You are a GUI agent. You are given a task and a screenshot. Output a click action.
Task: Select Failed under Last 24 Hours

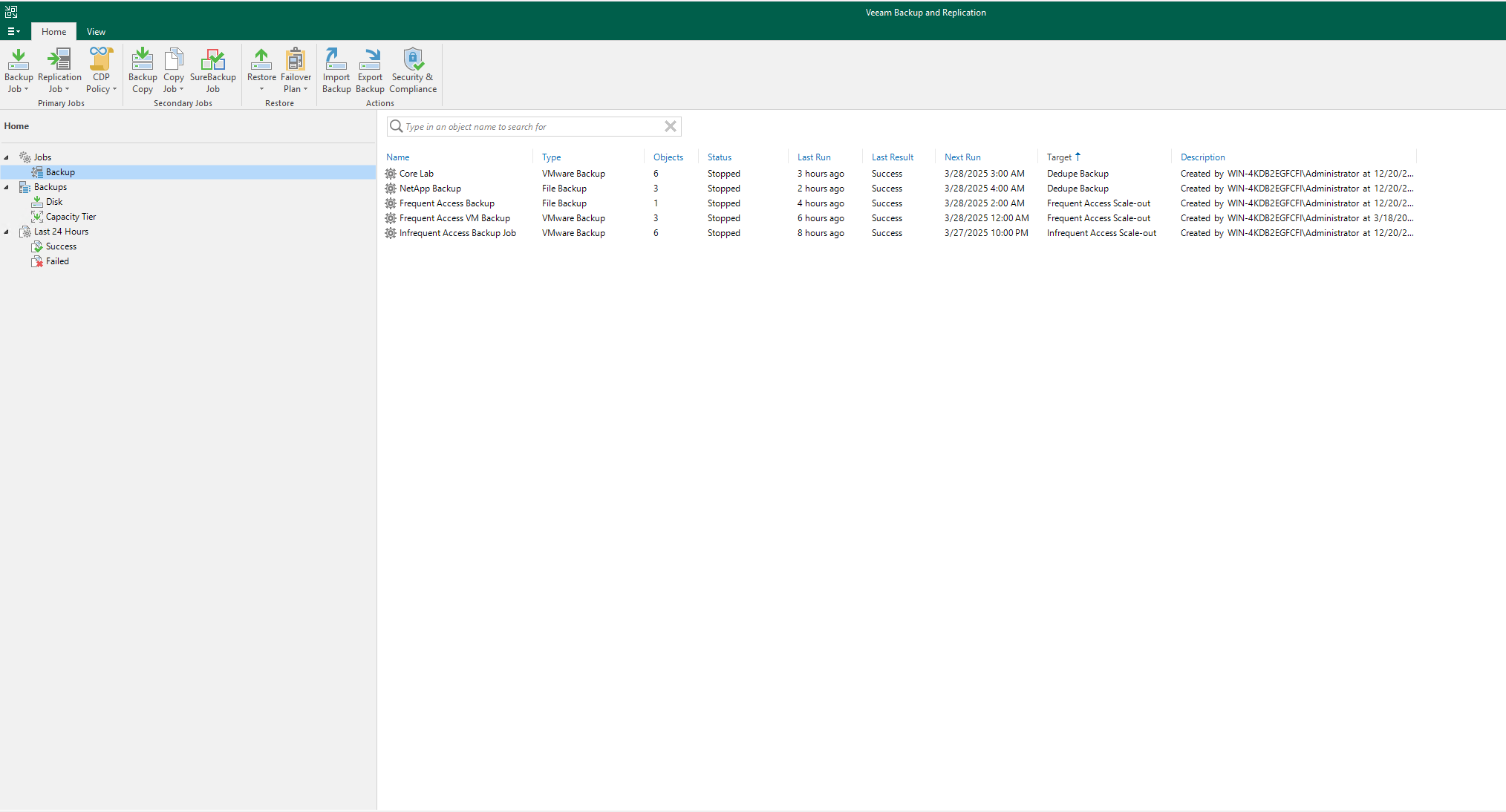[x=57, y=261]
